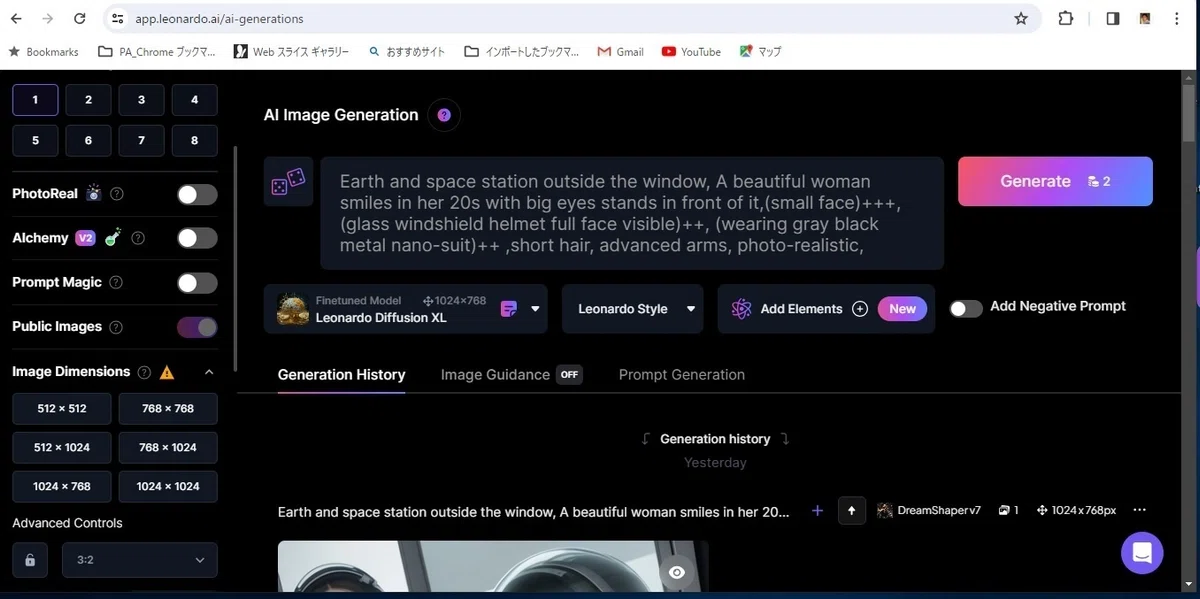Open the three-dot generation options menu
The width and height of the screenshot is (1200, 599).
(x=1139, y=510)
